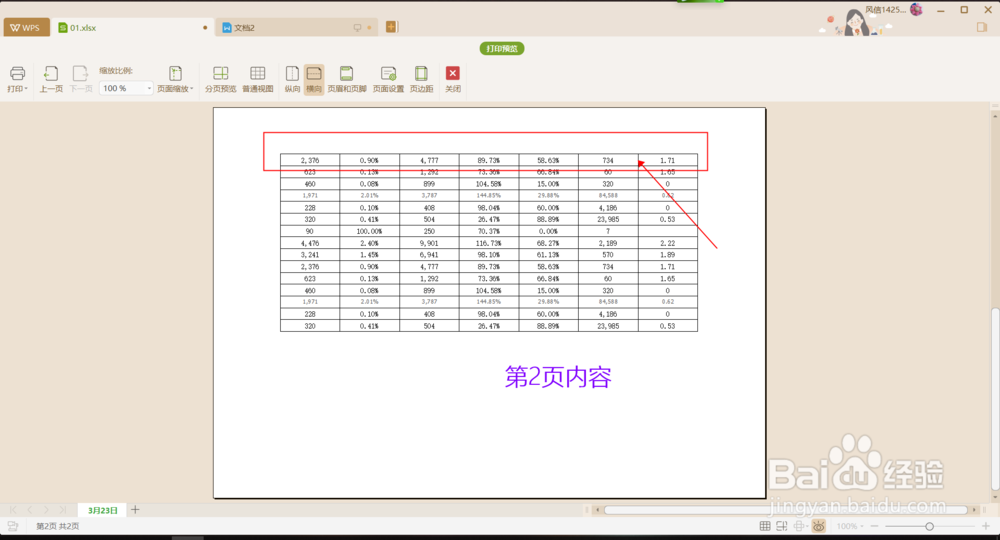Click the cell showing 3,241
Screen dimensions: 1000x540
tap(310, 254)
